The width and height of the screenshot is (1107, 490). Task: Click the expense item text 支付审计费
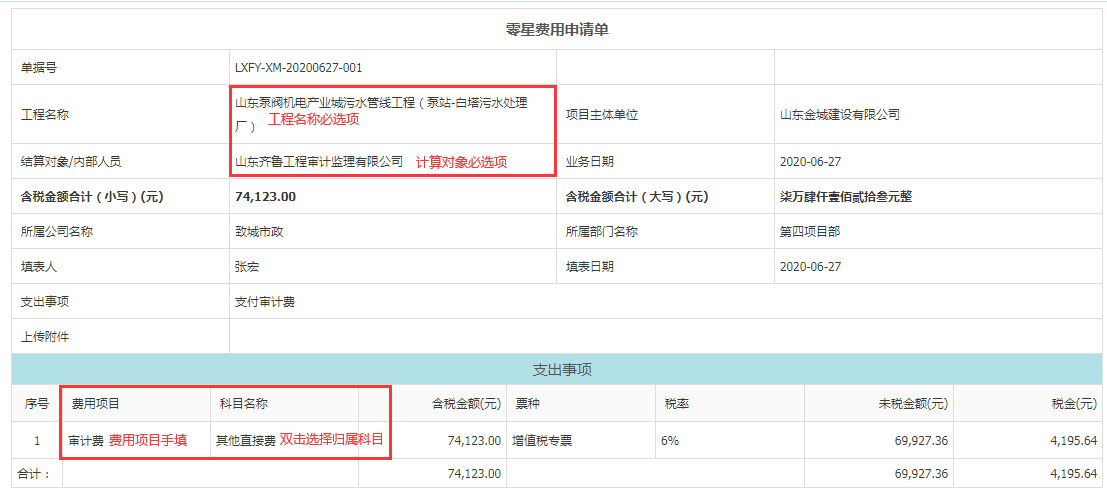pos(265,301)
